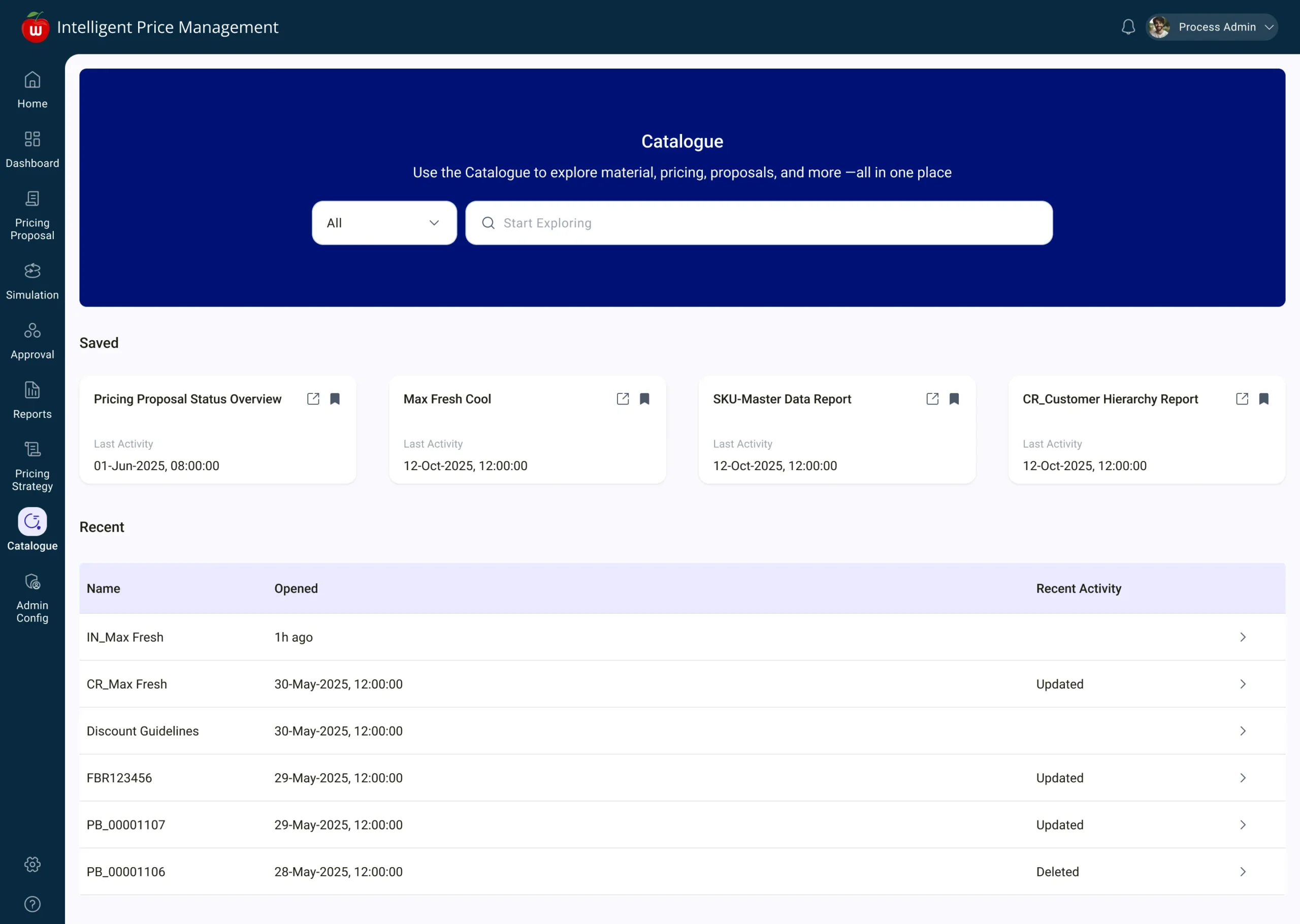Select the Discount Guidelines name cell
This screenshot has height=924, width=1300.
click(142, 731)
